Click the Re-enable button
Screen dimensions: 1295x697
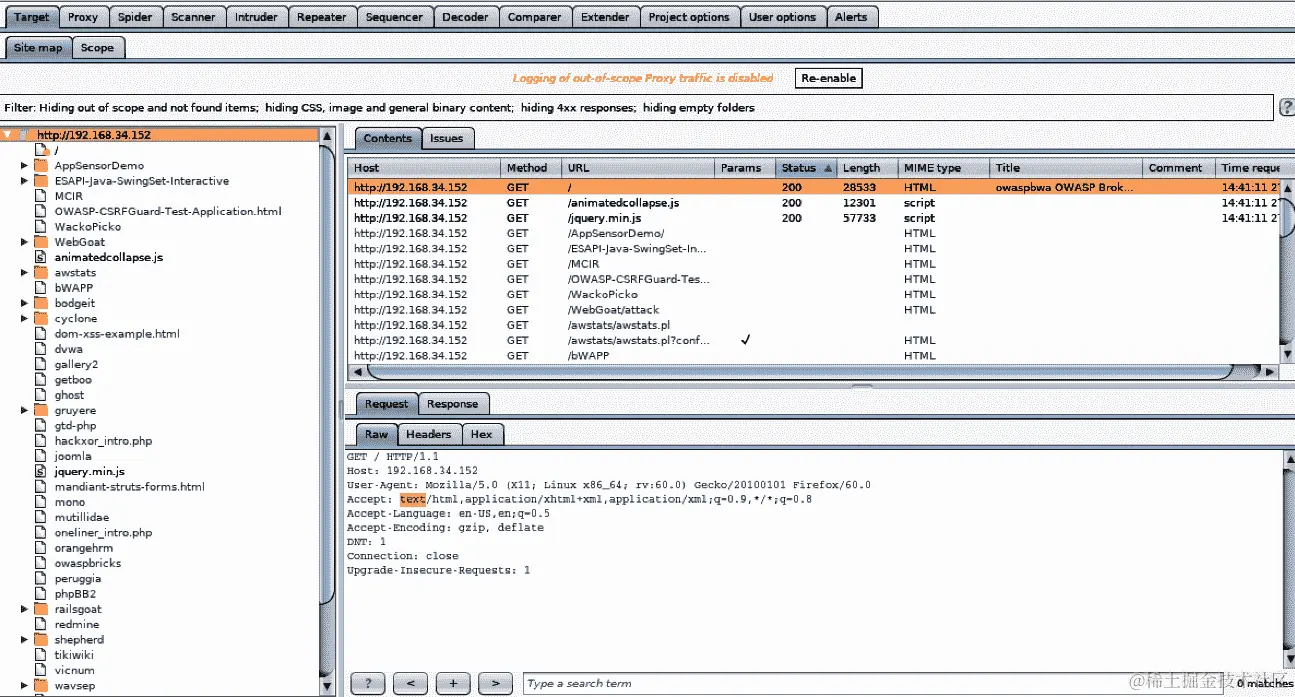coord(829,78)
